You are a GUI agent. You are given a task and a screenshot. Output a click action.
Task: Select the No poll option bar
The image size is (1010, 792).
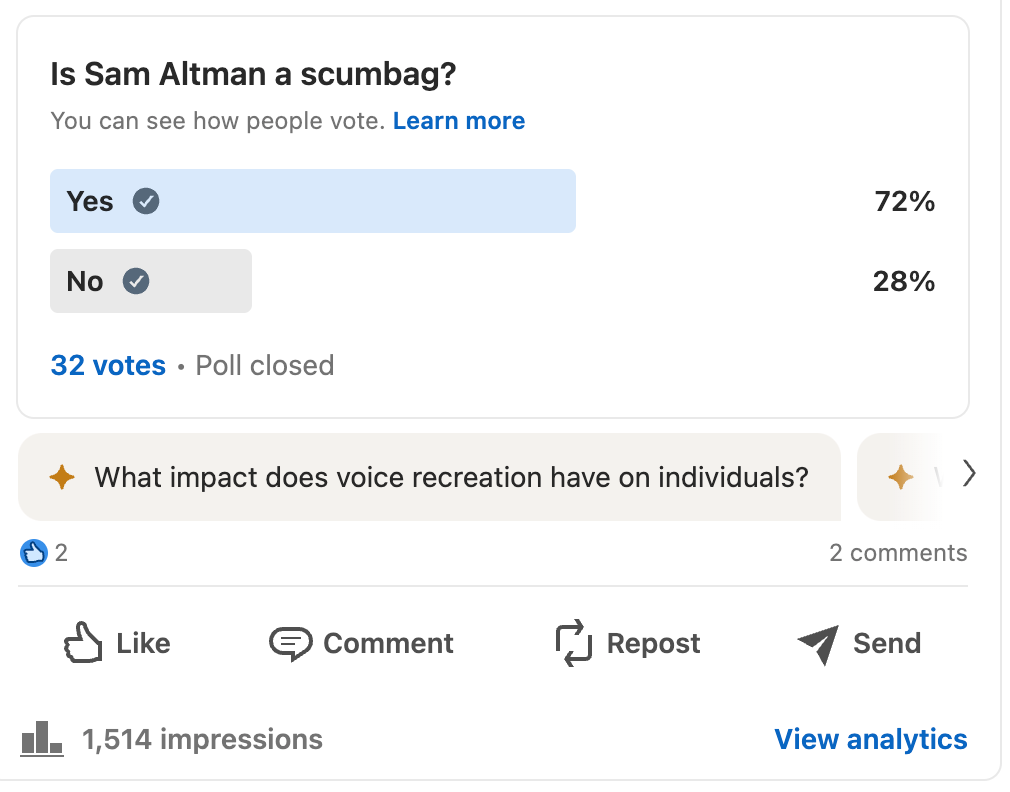[x=150, y=281]
